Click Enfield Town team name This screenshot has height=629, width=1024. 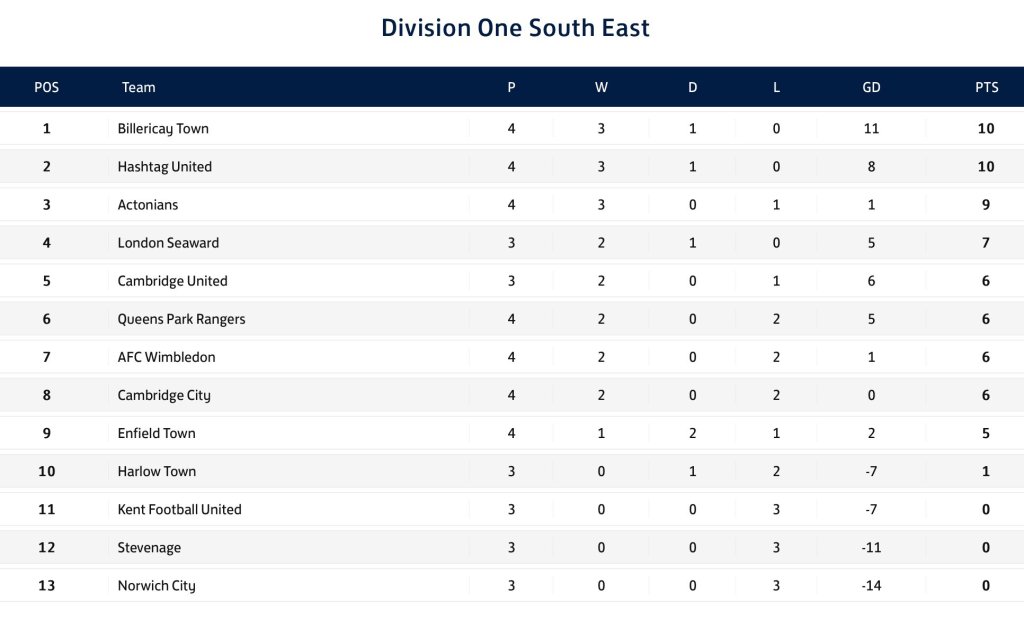click(156, 433)
